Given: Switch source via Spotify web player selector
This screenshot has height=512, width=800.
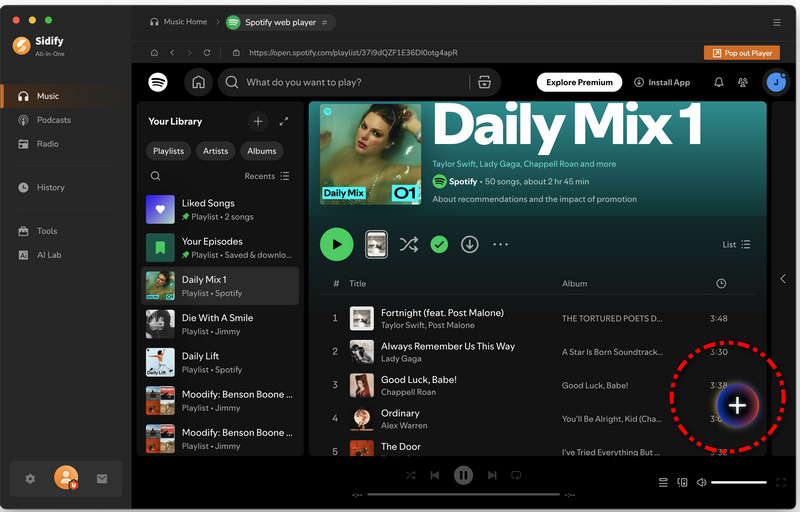Looking at the screenshot, I should click(x=280, y=22).
